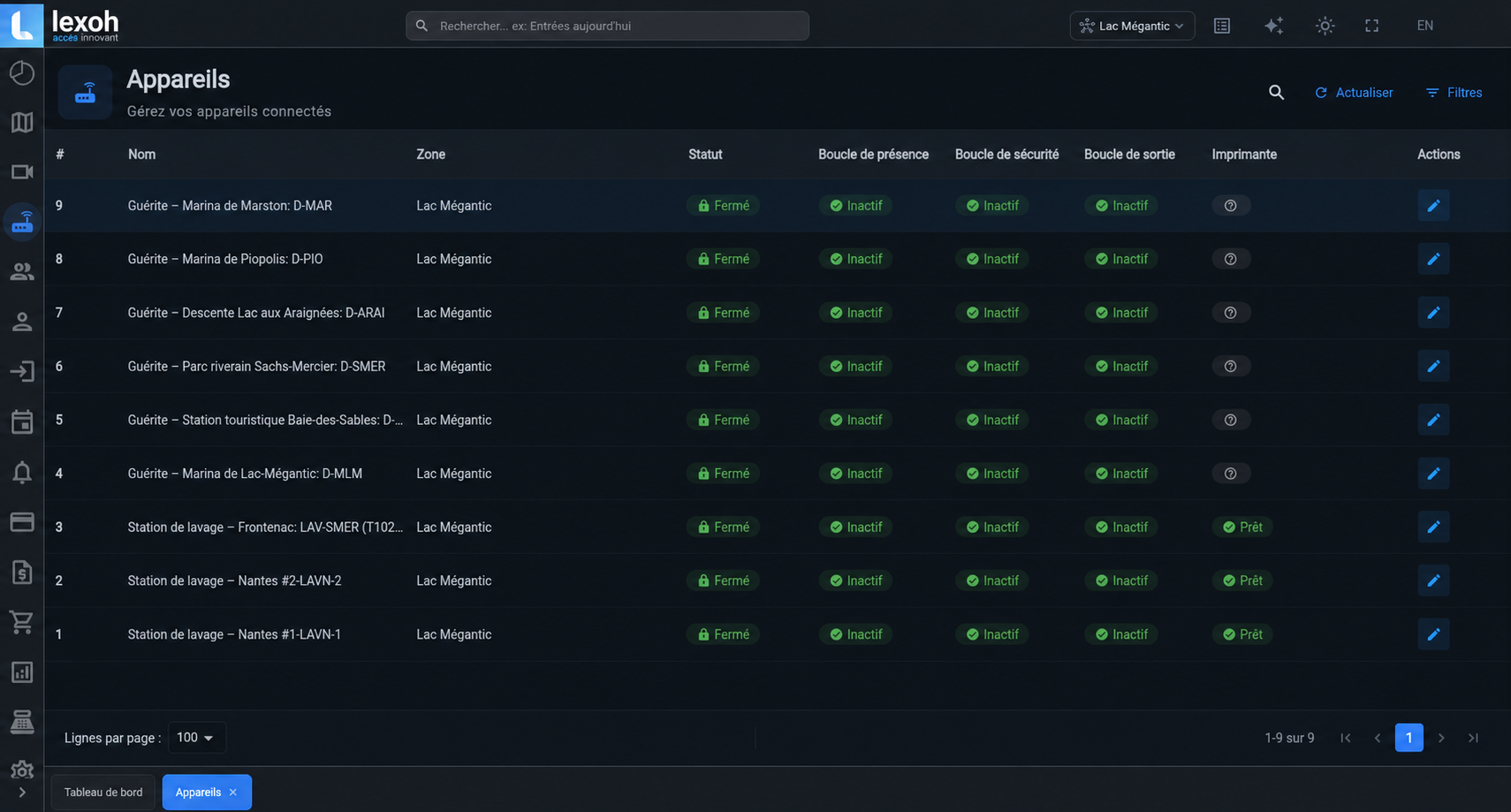This screenshot has height=812, width=1511.
Task: Open the Lac Mégantic site dropdown
Action: coord(1132,26)
